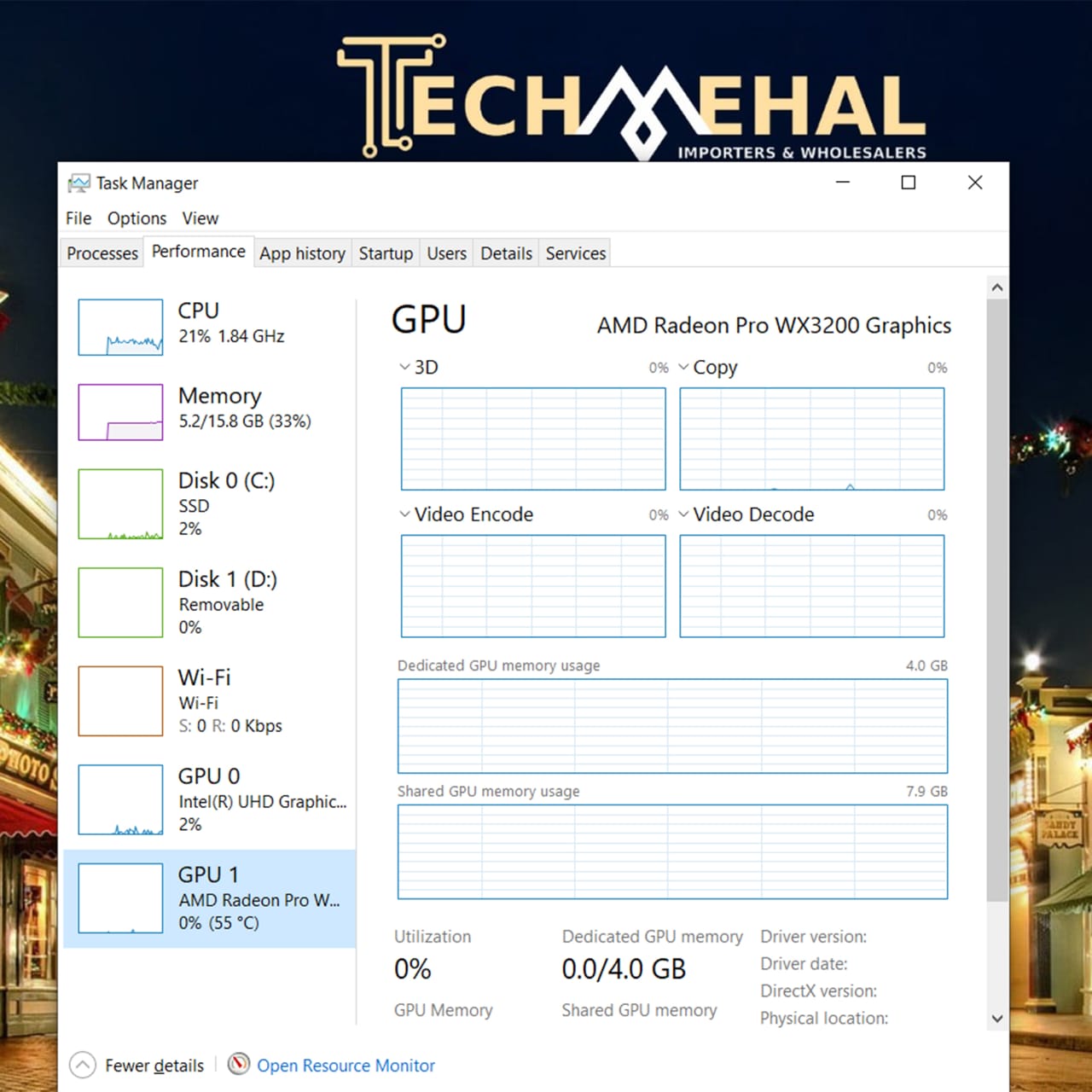Click the Dedicated GPU memory usage graph
1092x1092 pixels.
(x=672, y=726)
